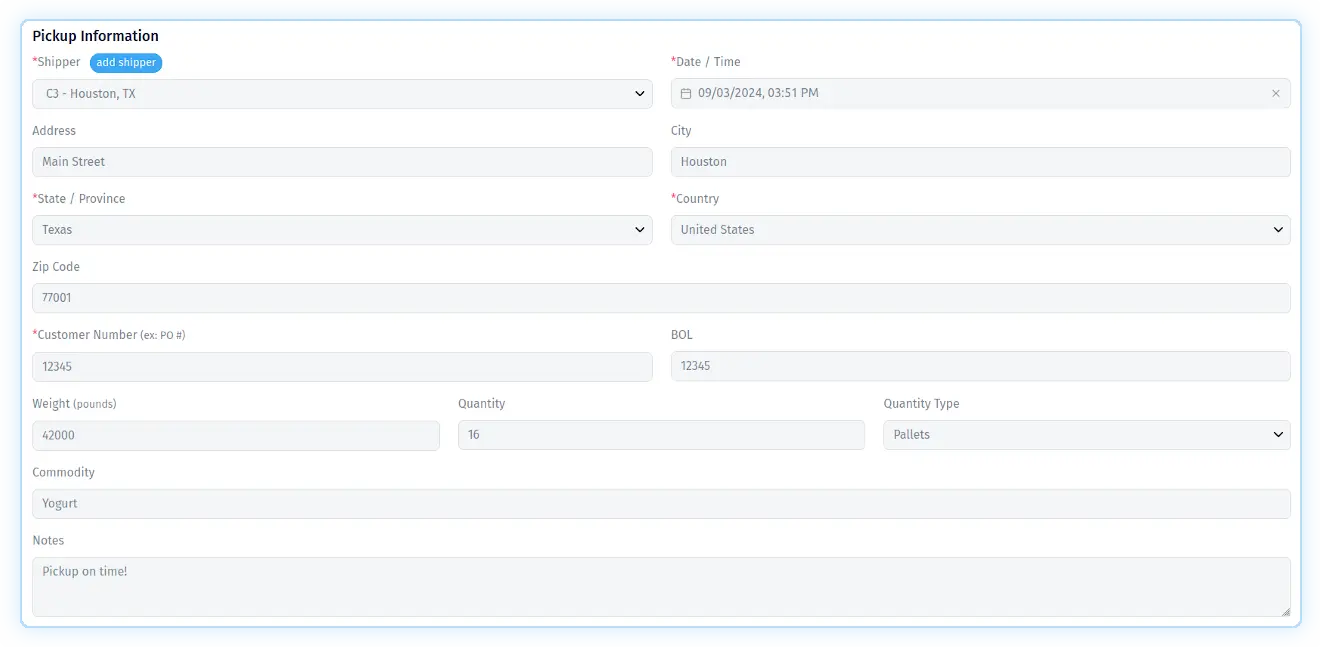Click the Customer Number label text
Image resolution: width=1320 pixels, height=647 pixels.
pyautogui.click(x=85, y=335)
